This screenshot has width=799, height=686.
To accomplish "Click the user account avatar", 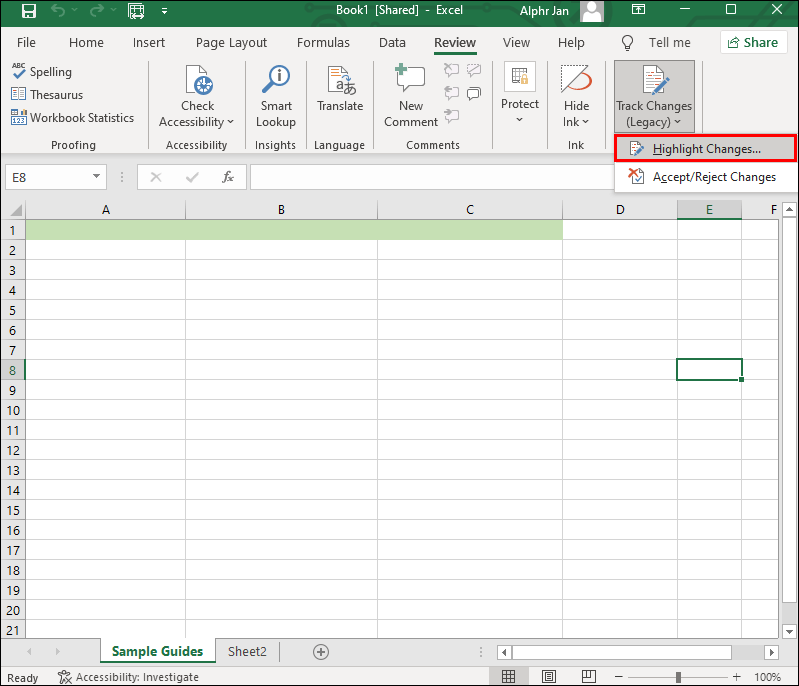I will [592, 11].
